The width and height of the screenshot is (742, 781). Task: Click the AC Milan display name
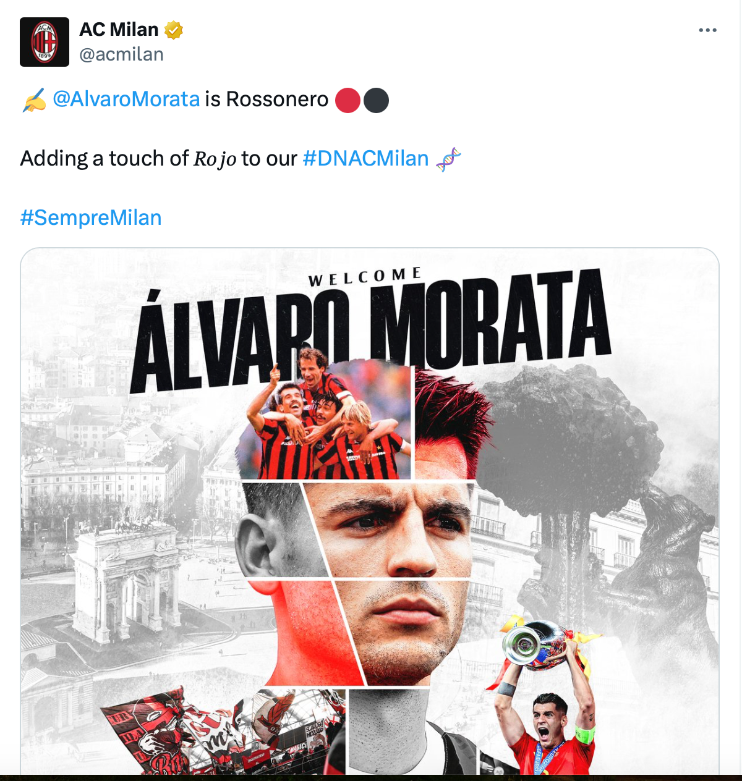[x=119, y=30]
